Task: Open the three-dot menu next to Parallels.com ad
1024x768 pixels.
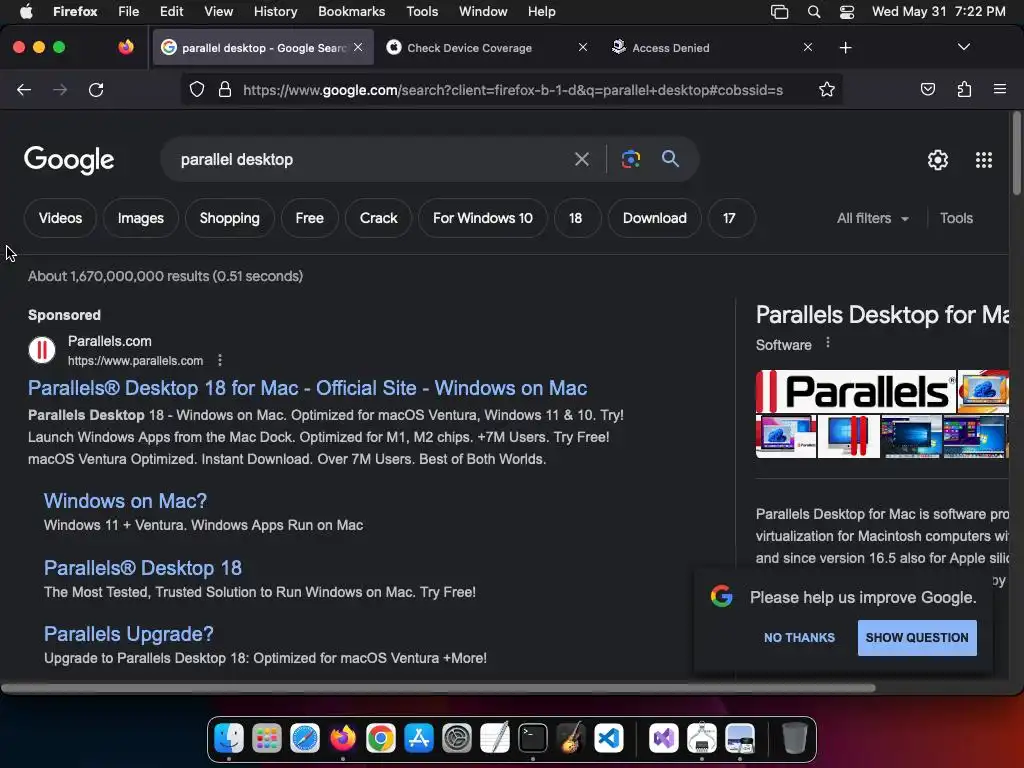Action: [x=220, y=360]
